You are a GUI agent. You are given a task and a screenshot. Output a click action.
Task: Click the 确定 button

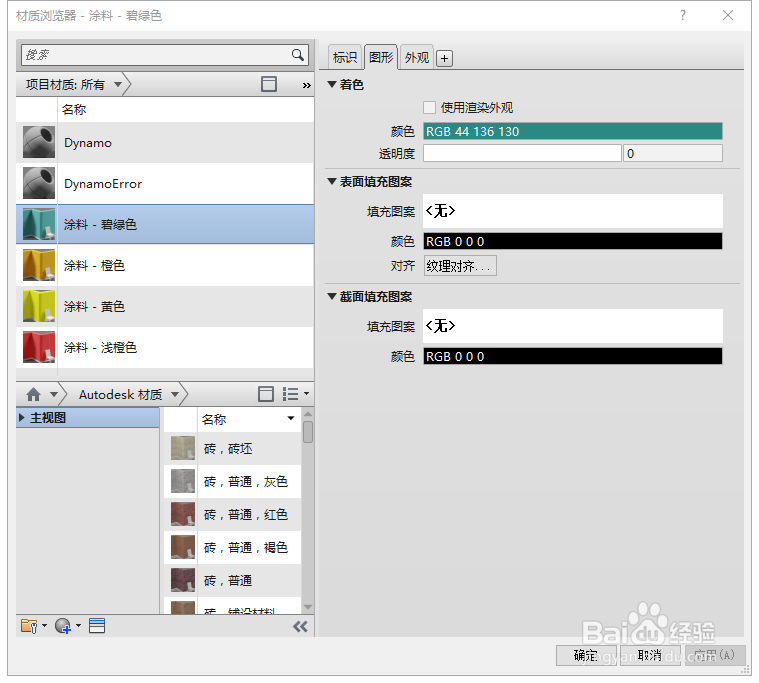[586, 655]
